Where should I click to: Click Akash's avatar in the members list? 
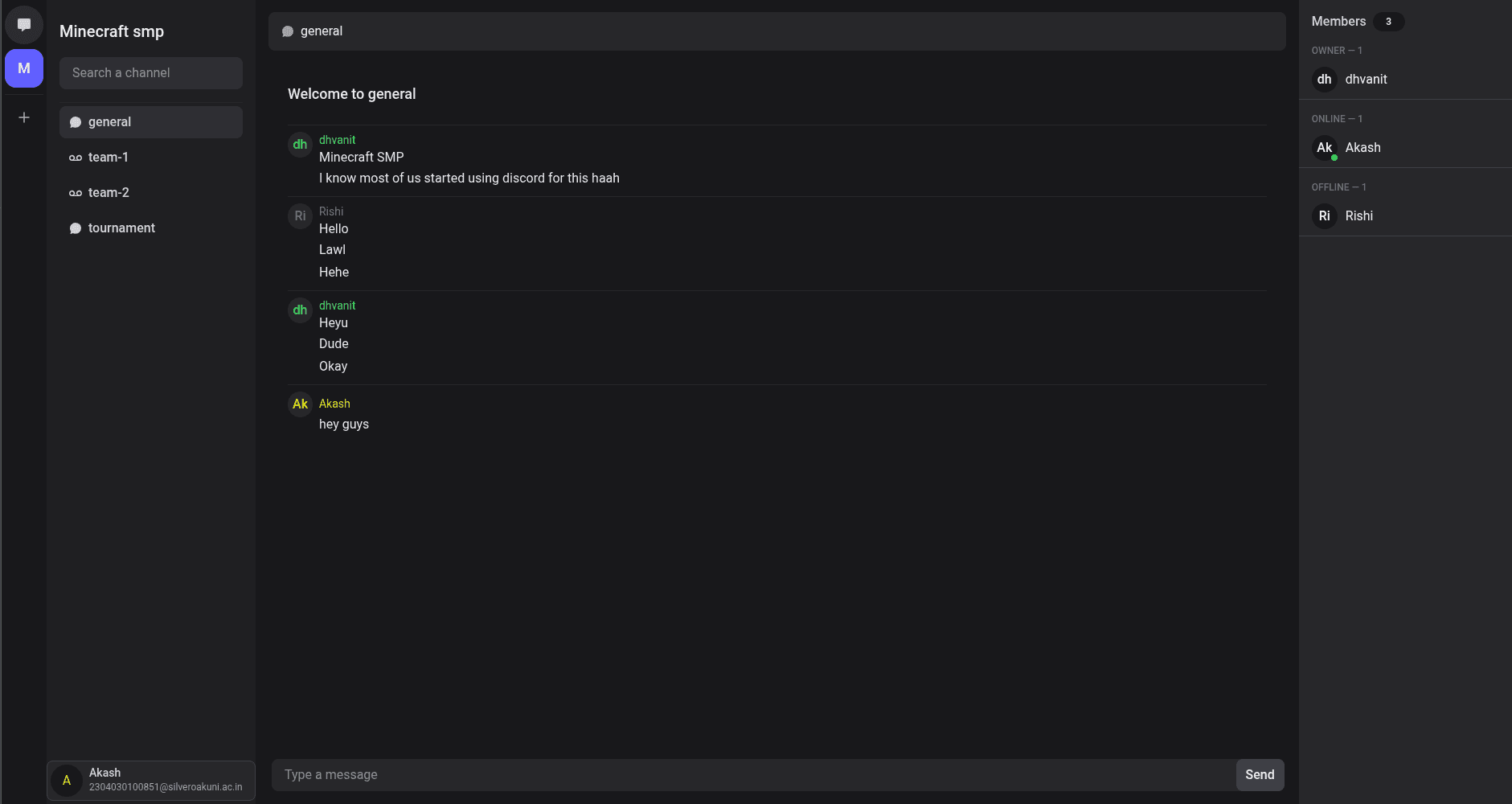pos(1324,148)
